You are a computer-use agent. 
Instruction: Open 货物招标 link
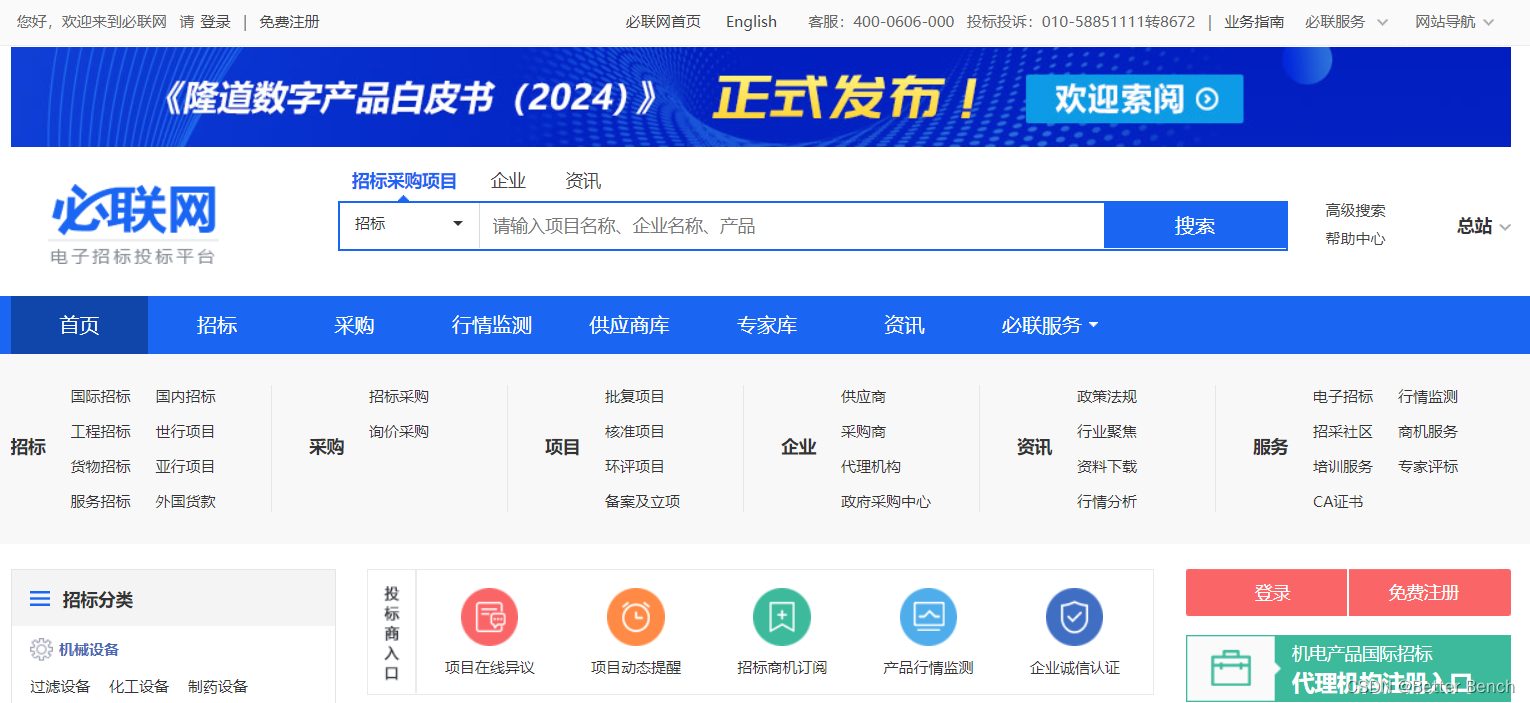pyautogui.click(x=100, y=467)
